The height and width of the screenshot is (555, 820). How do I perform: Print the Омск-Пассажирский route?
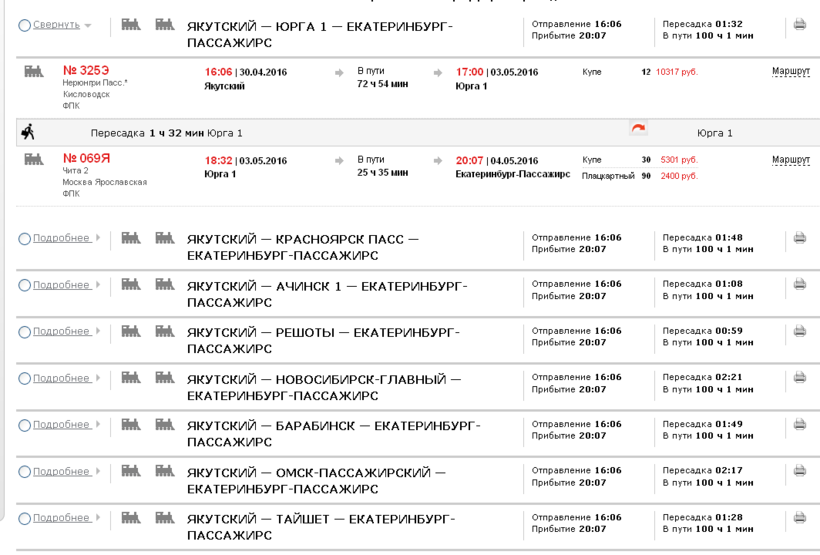[x=799, y=471]
